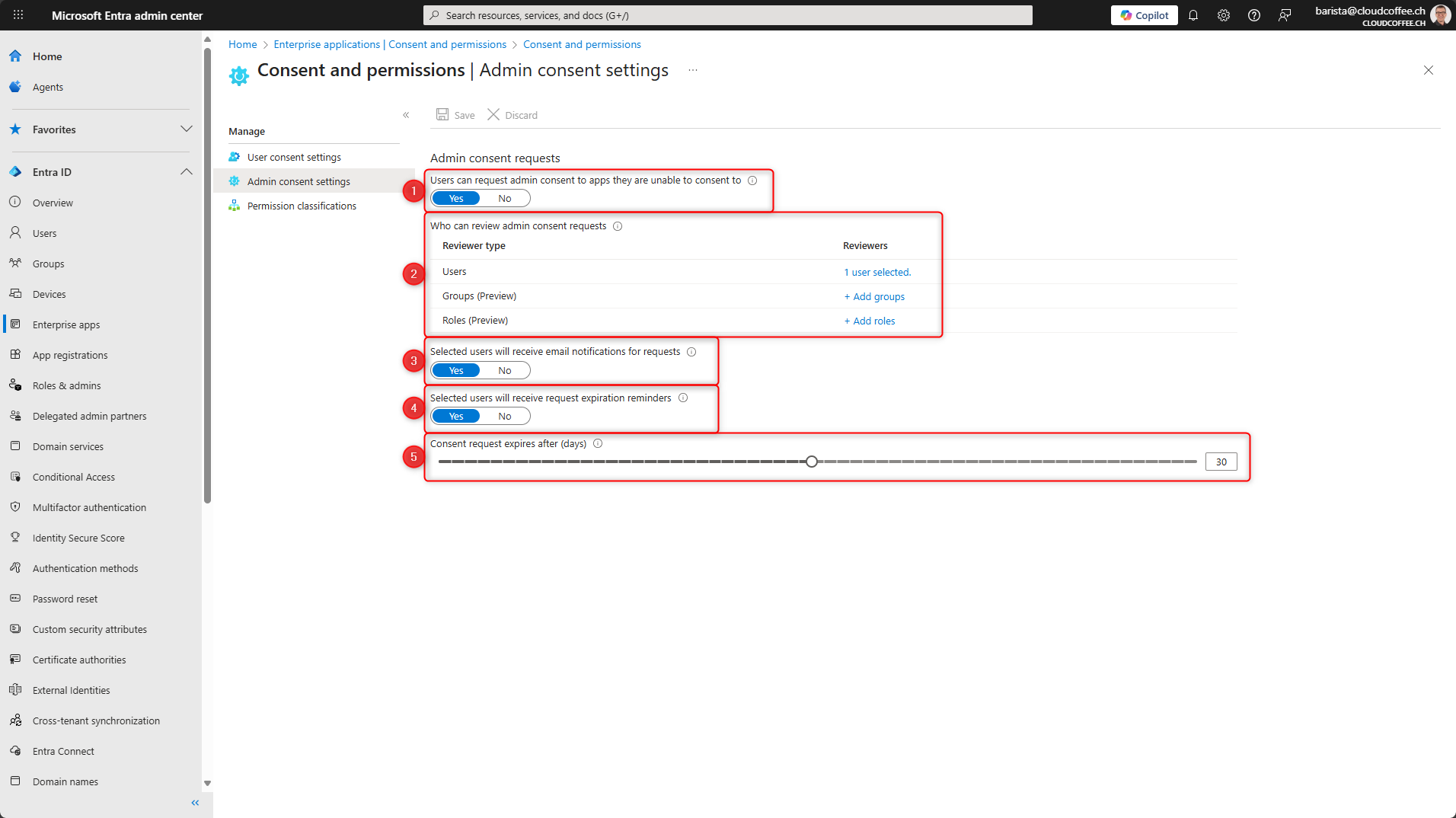Close the Admin consent settings blade
1456x818 pixels.
tap(1429, 70)
